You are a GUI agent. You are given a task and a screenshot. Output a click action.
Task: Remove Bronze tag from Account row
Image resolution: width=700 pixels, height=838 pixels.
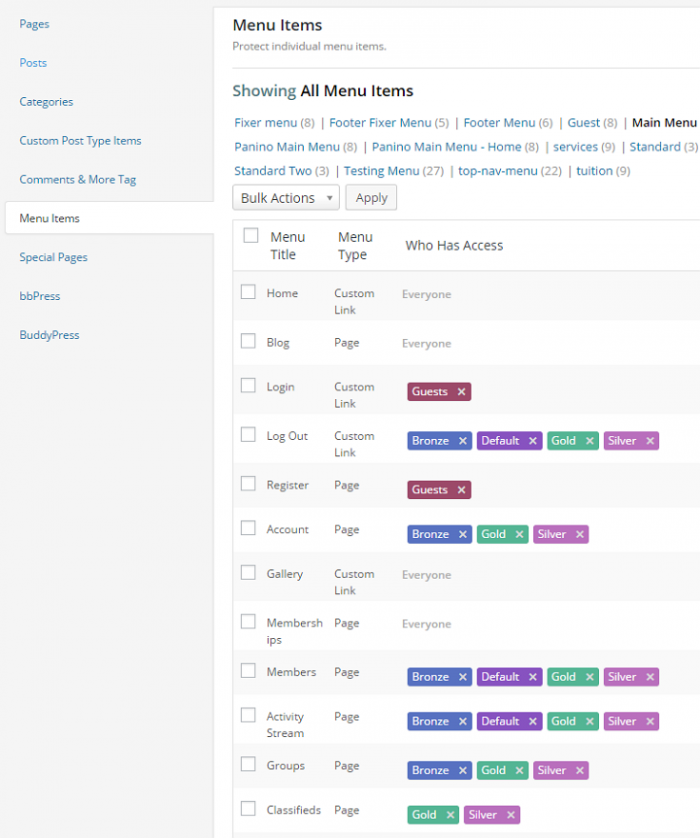tap(463, 534)
